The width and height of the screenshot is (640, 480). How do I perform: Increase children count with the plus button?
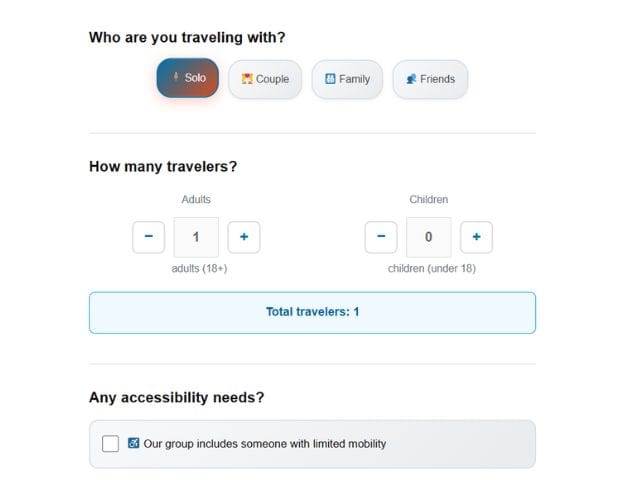(476, 237)
